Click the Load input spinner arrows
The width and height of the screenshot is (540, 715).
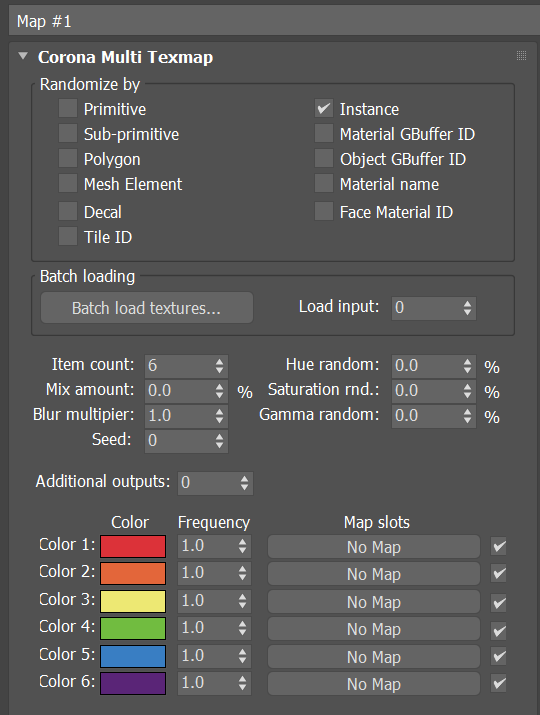(x=467, y=308)
